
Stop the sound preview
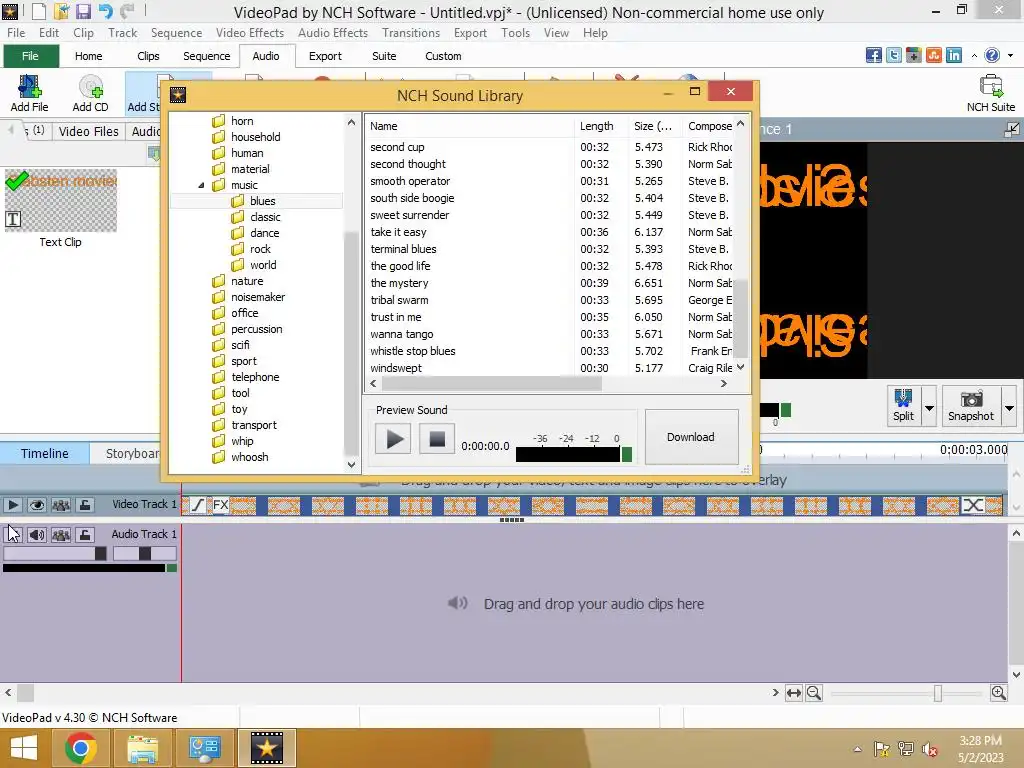coord(437,439)
